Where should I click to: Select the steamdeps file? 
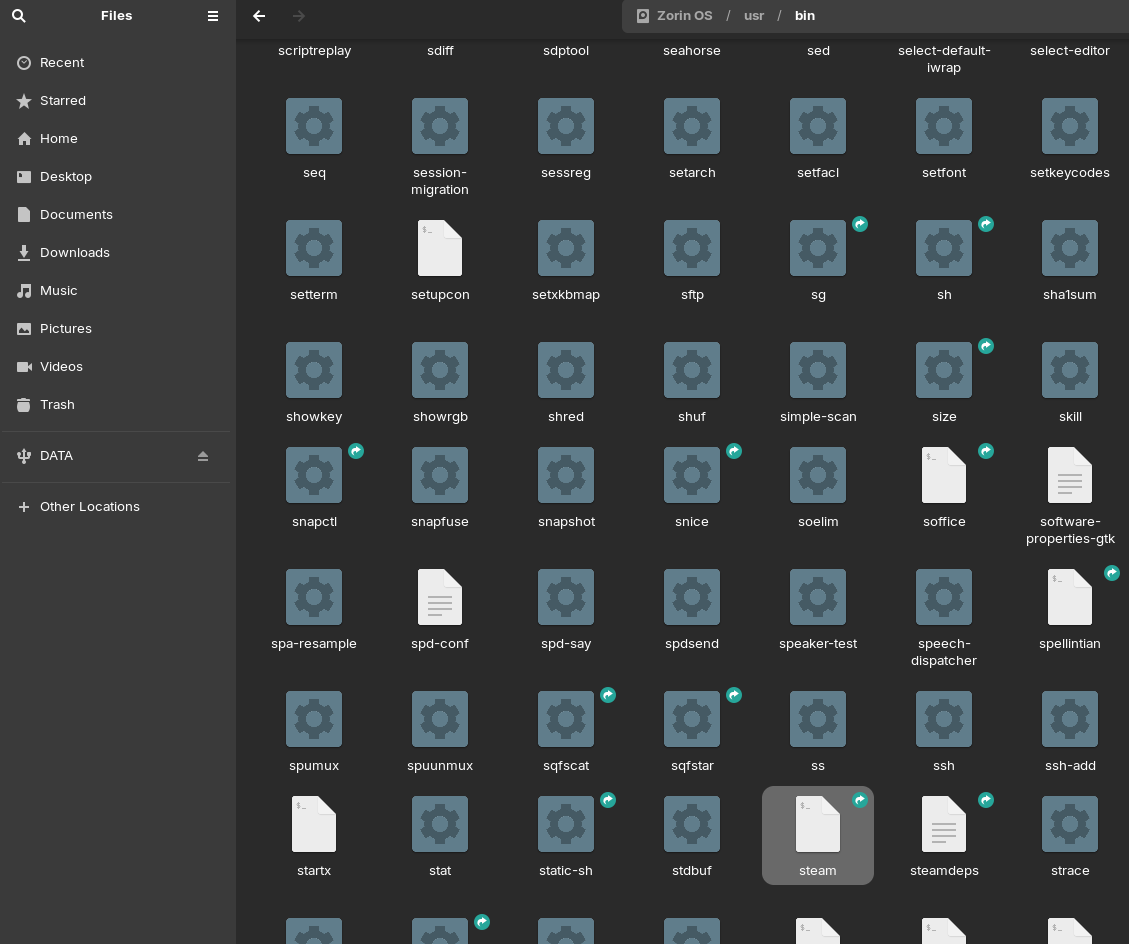(944, 824)
